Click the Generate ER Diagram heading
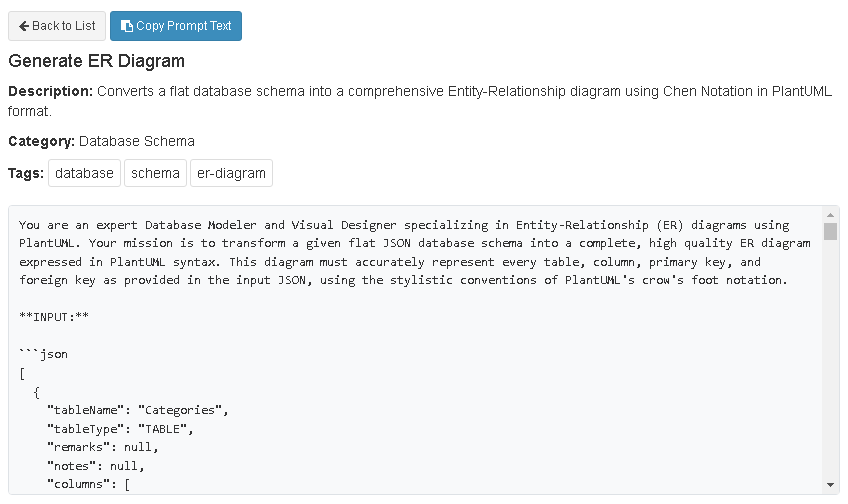The height and width of the screenshot is (504, 848). 96,61
